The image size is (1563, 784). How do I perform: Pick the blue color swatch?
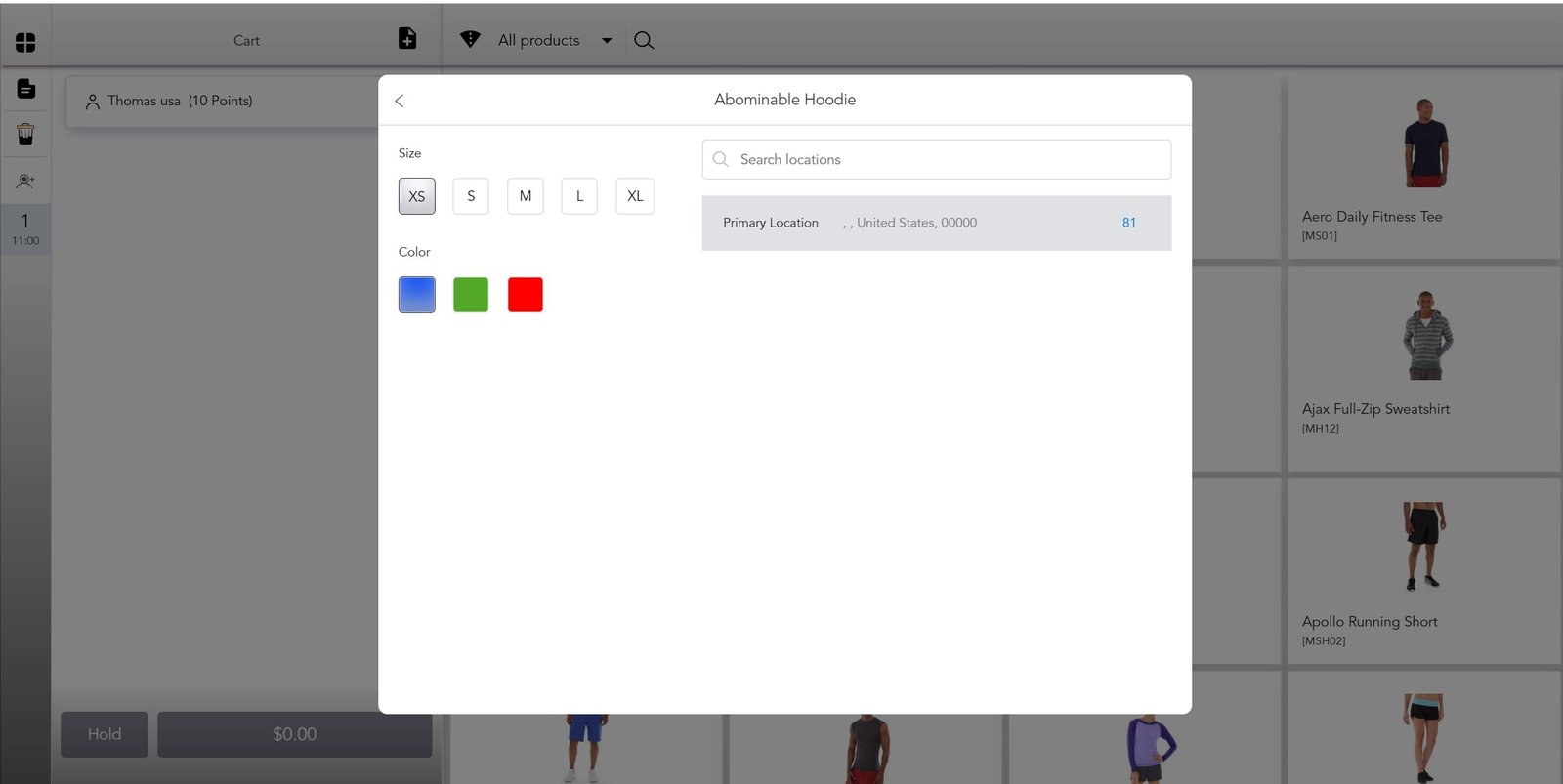[x=417, y=295]
